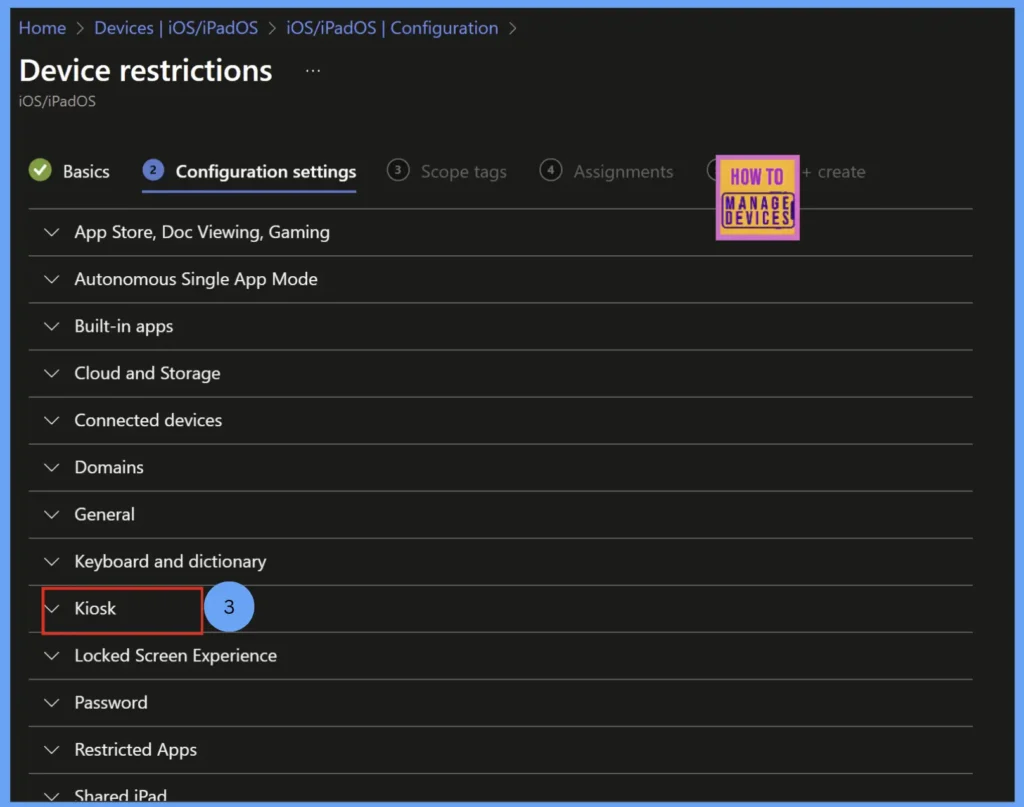The image size is (1024, 807).
Task: Go to the Basics step tab
Action: (x=86, y=172)
